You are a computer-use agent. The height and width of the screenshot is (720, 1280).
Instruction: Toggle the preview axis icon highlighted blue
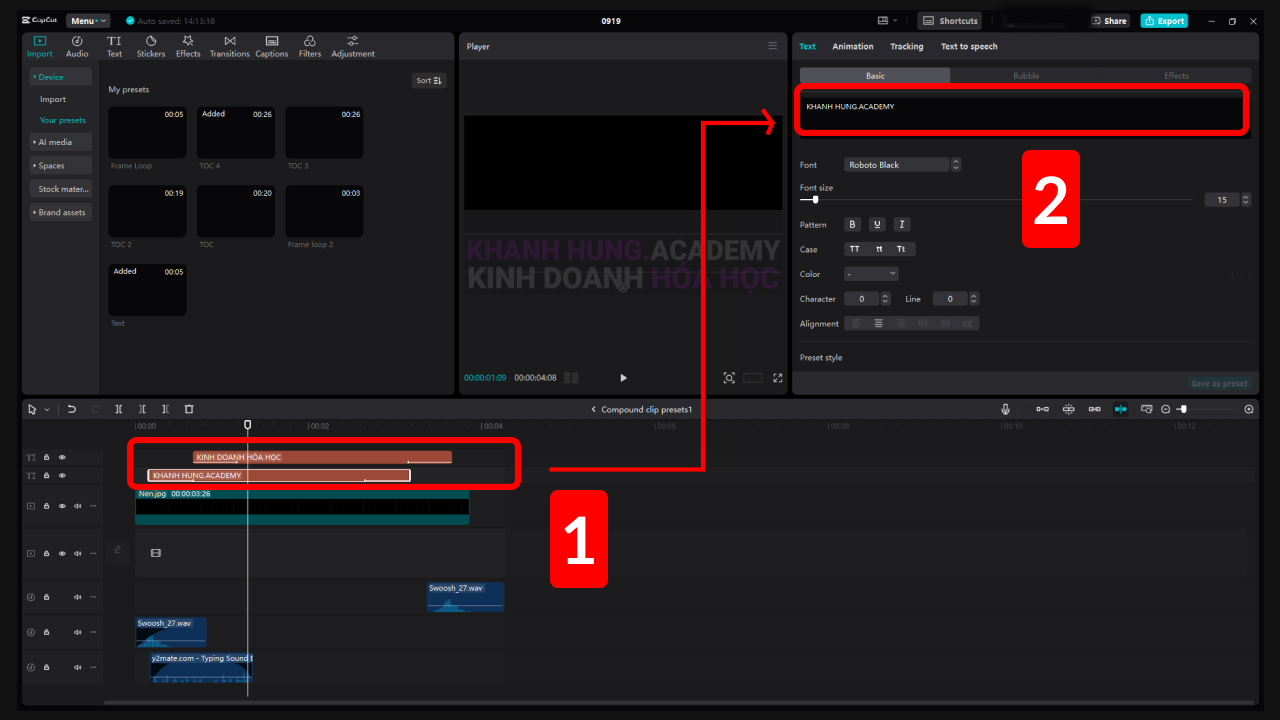pyautogui.click(x=1121, y=409)
